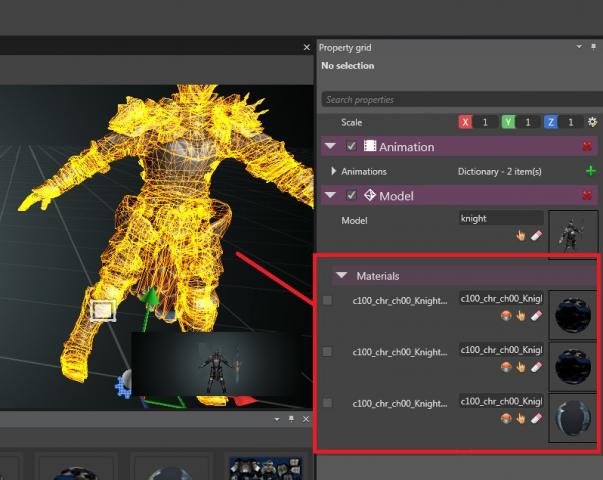Check the third material override checkbox
603x480 pixels.
pyautogui.click(x=328, y=402)
